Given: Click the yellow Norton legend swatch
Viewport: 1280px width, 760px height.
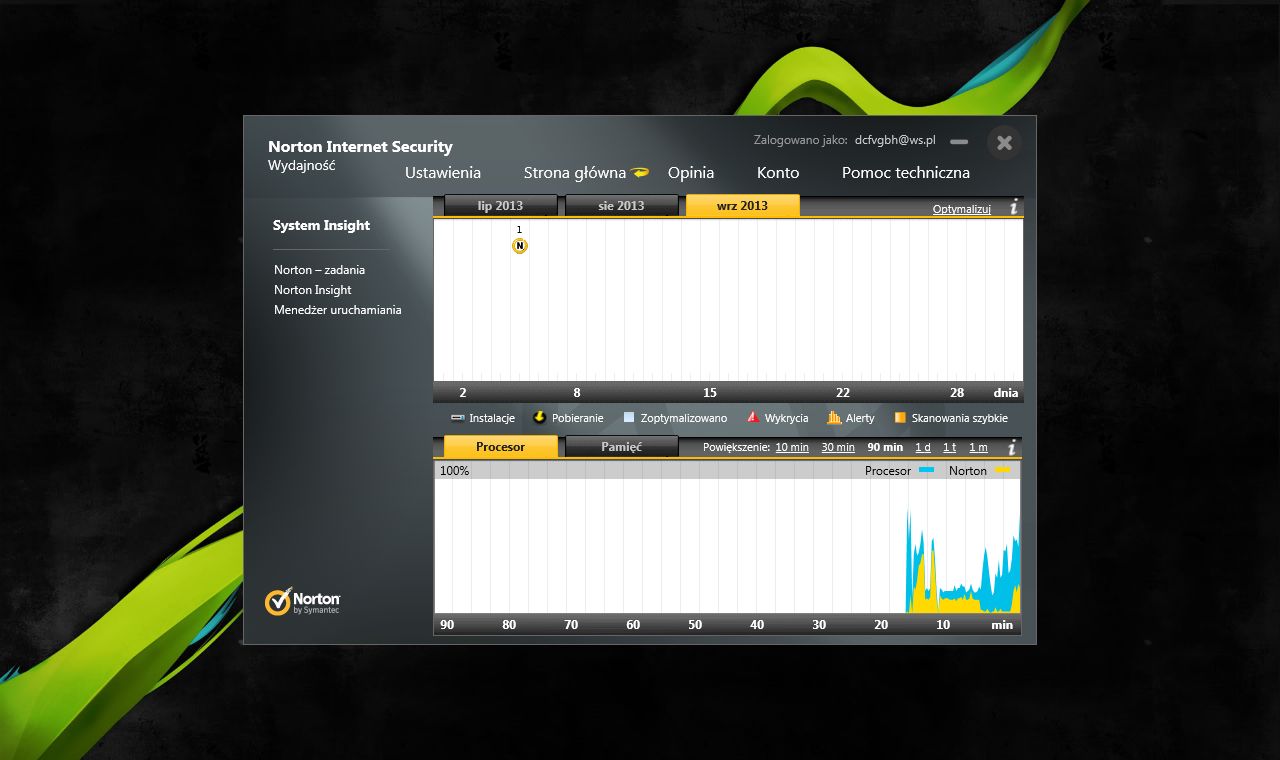Looking at the screenshot, I should [1003, 470].
